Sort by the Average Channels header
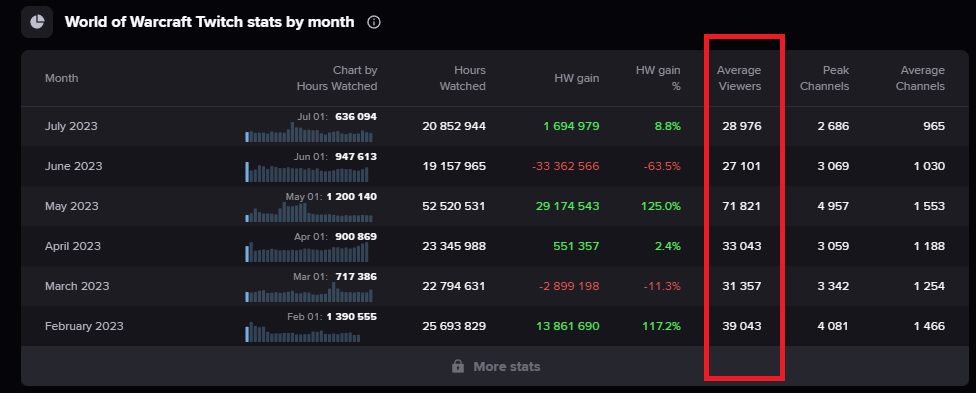Screen dimensions: 976x393 pos(920,78)
